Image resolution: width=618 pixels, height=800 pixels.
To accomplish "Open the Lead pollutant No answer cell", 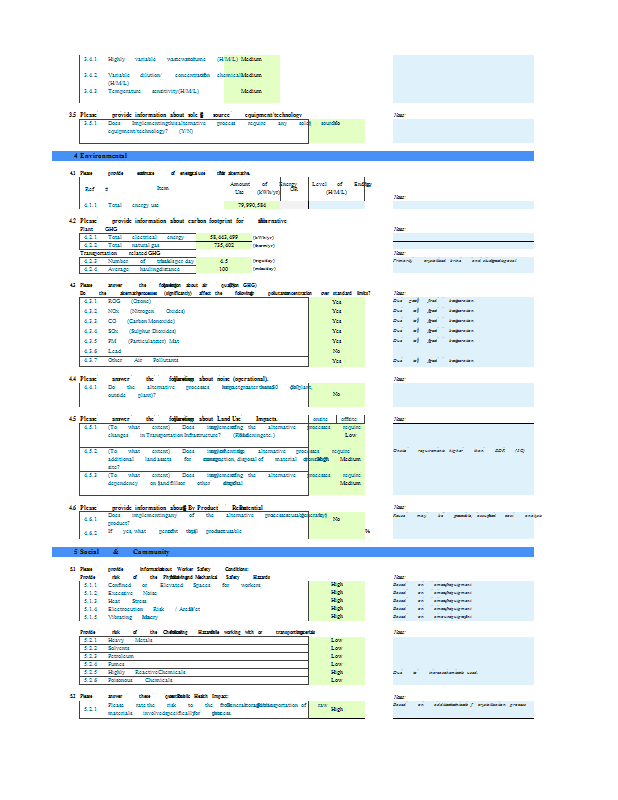I will (336, 351).
